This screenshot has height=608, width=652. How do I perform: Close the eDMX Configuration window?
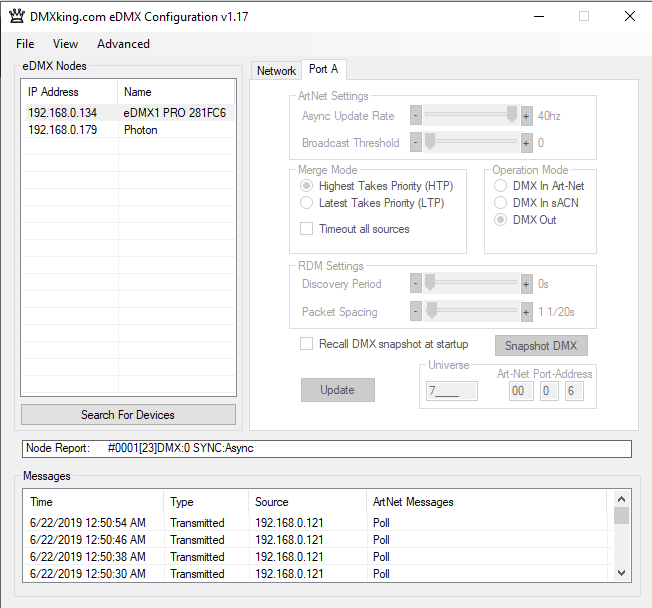[630, 16]
